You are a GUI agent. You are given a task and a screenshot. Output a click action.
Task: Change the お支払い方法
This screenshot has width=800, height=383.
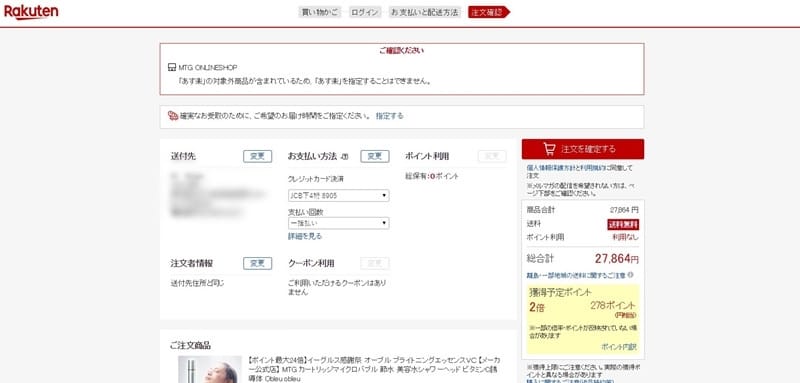(375, 157)
